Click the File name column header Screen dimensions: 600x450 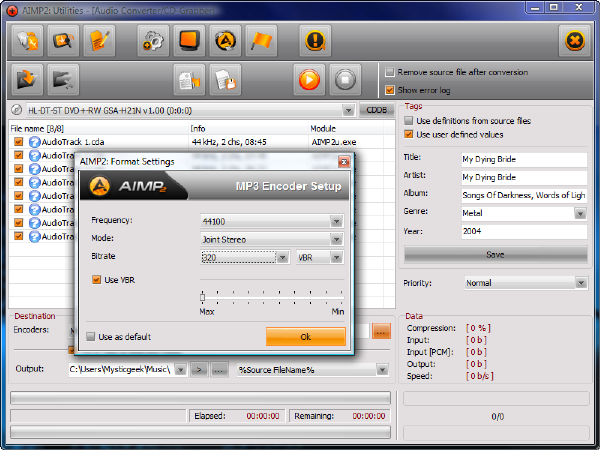click(99, 129)
